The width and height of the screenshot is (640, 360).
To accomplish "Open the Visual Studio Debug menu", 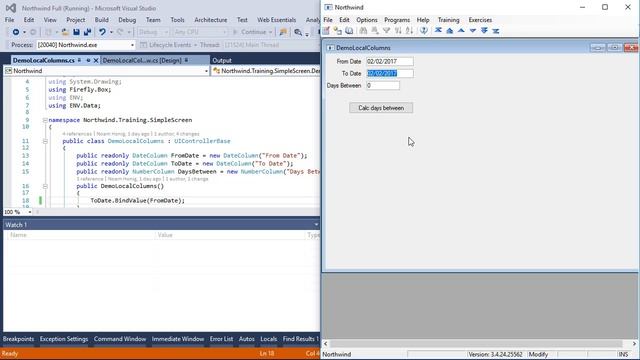I will coord(127,20).
